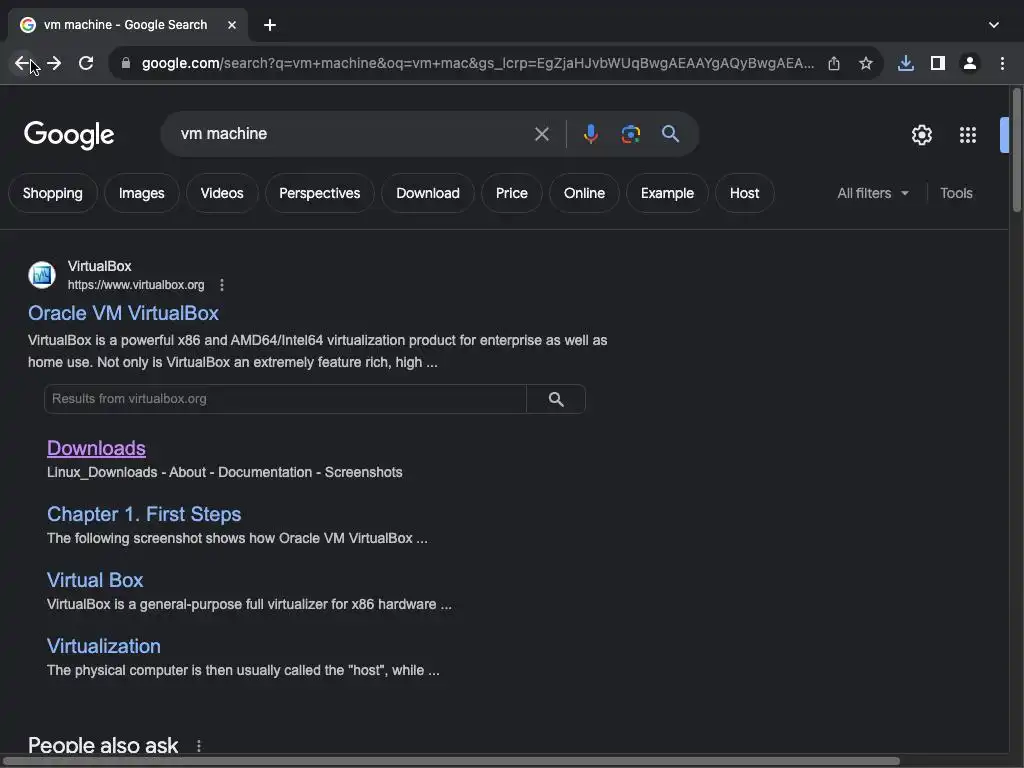1024x768 pixels.
Task: Search within virtualbox.org results
Action: 556,399
